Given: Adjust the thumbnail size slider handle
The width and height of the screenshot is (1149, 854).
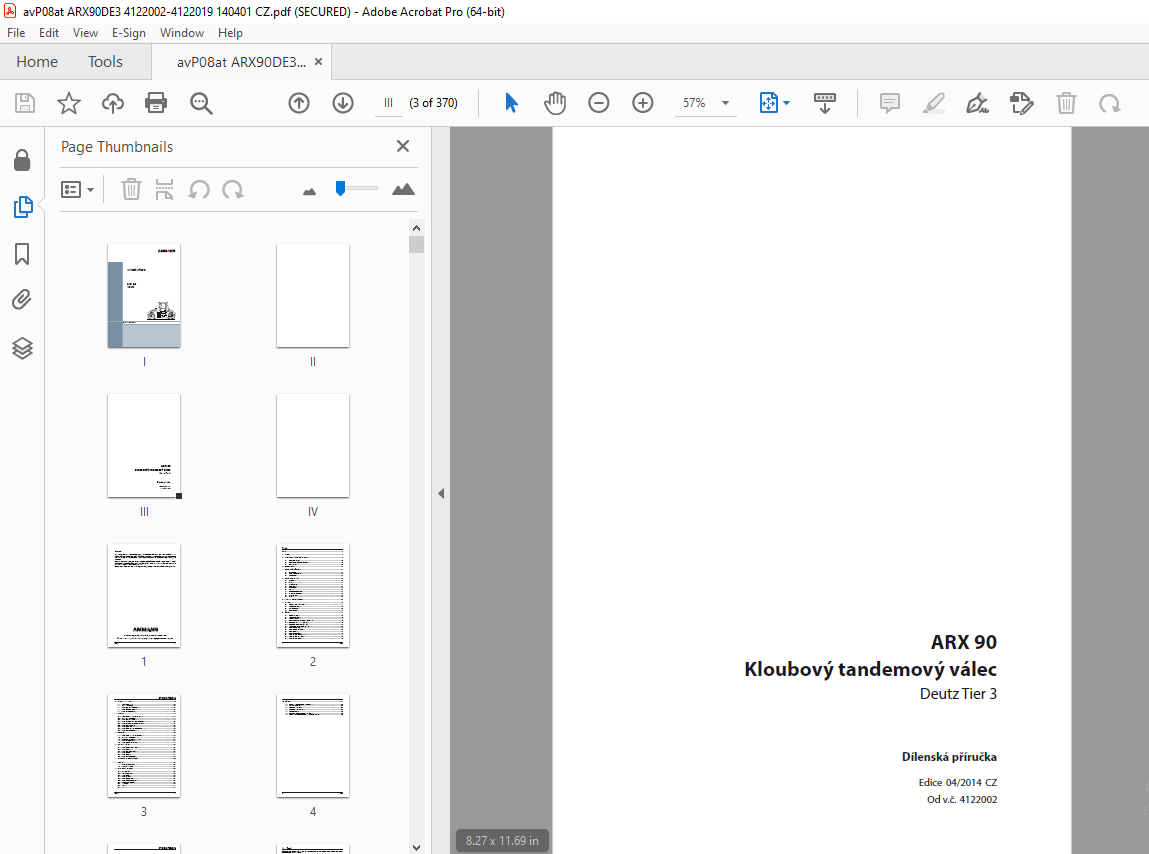Looking at the screenshot, I should coord(340,188).
